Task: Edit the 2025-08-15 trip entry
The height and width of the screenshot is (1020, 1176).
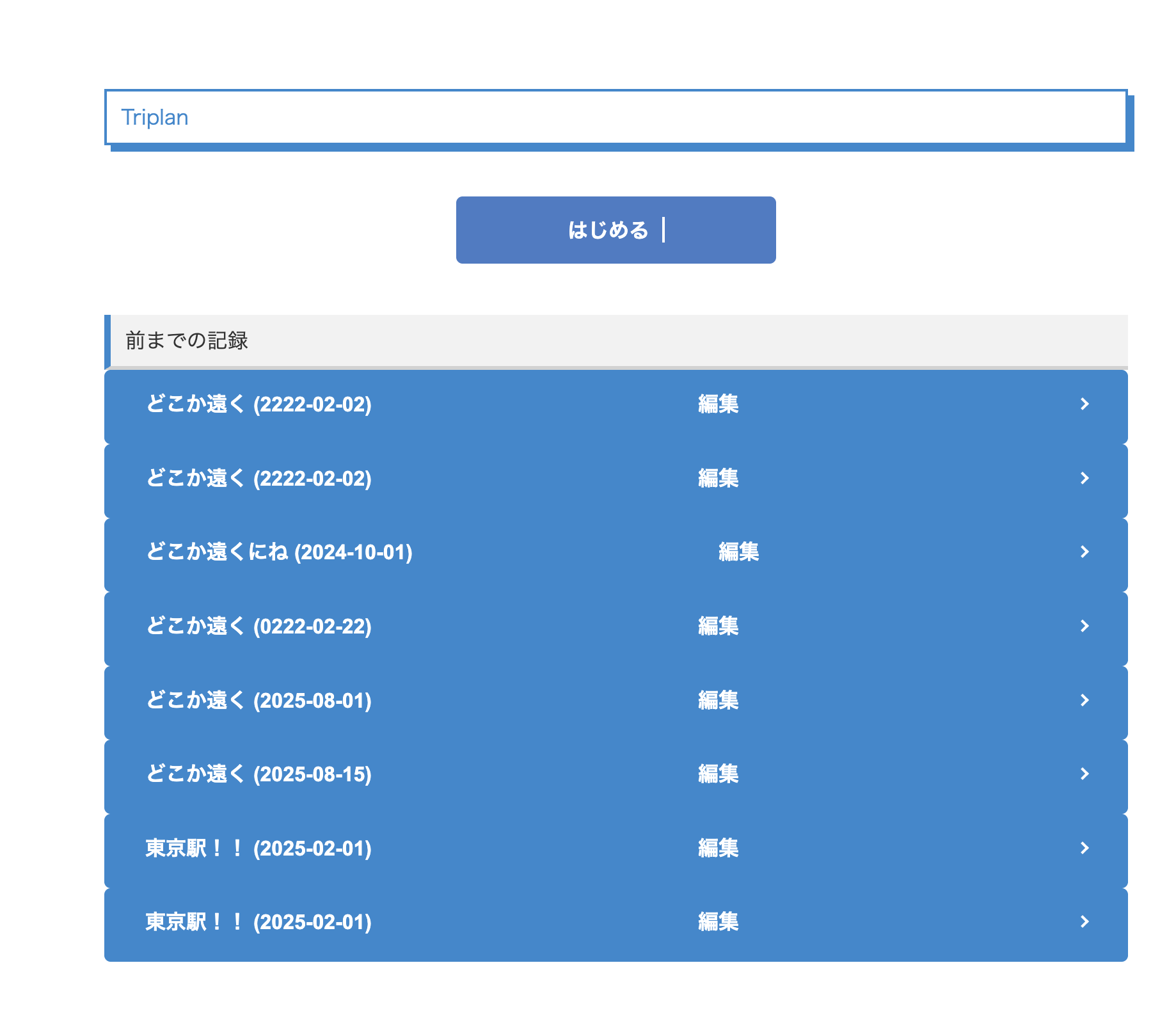Action: click(718, 774)
